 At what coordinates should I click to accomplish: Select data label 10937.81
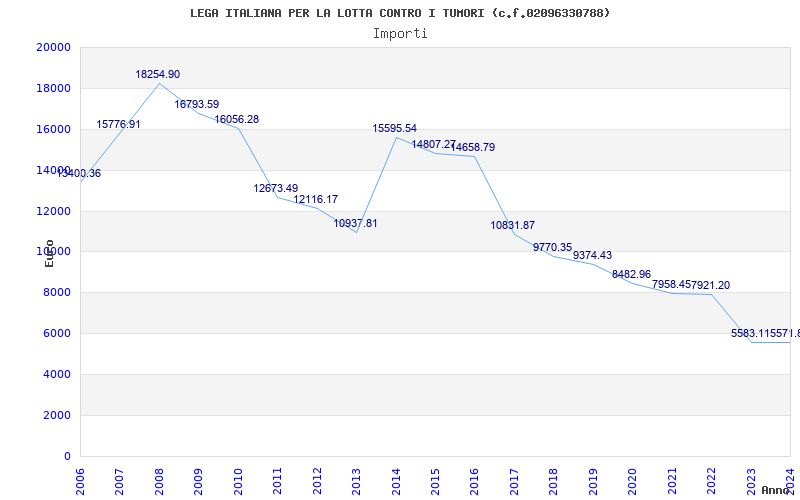356,223
